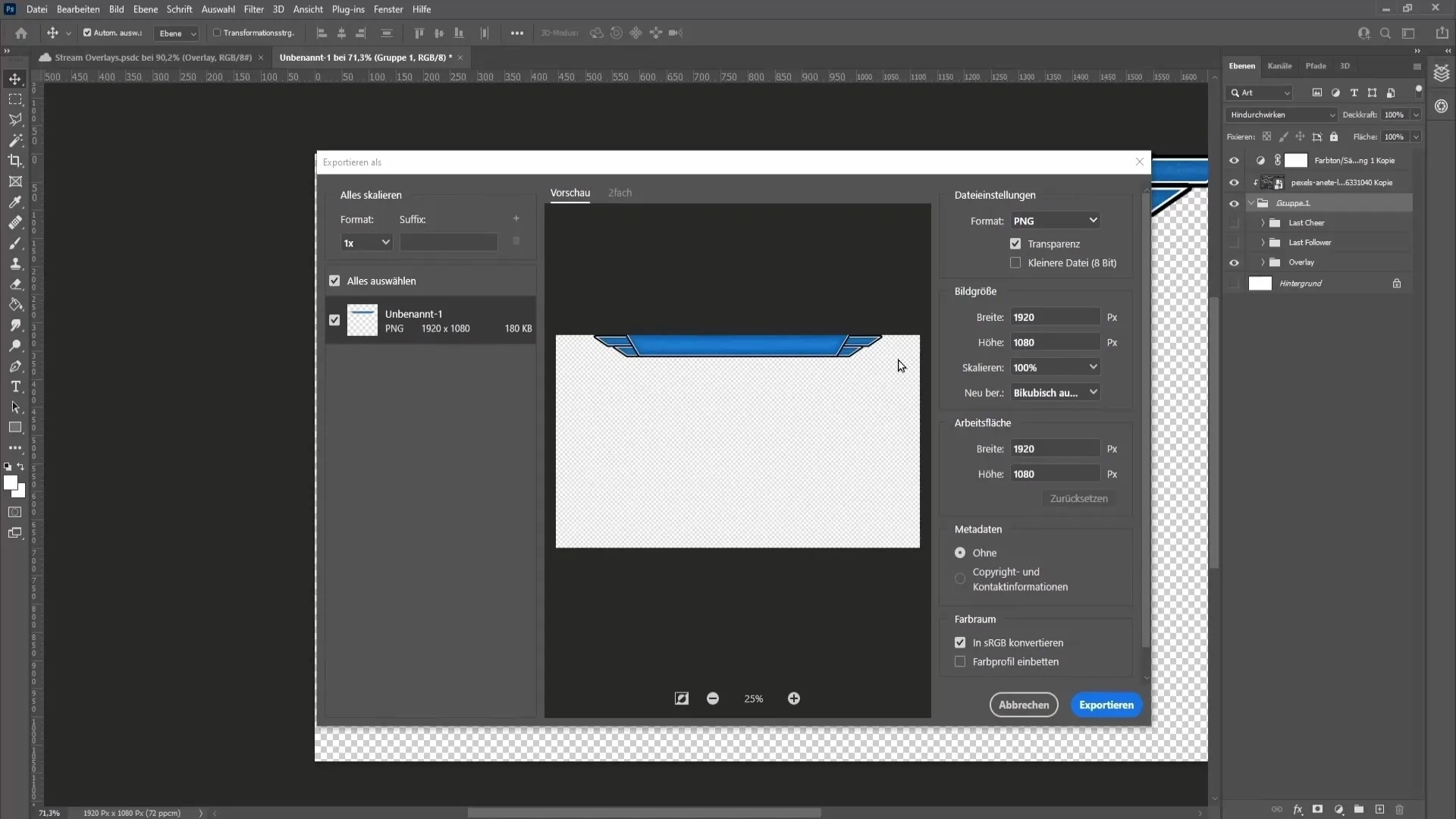Click the Abbrechen button

(1024, 704)
